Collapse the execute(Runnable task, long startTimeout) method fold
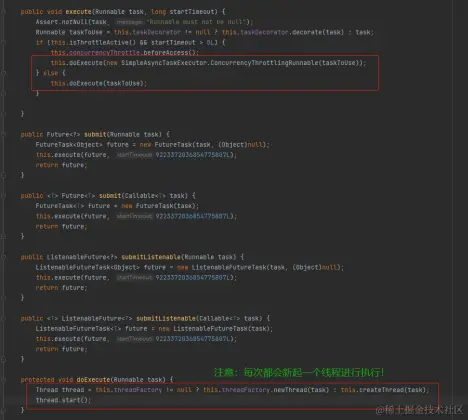 click(3, 12)
